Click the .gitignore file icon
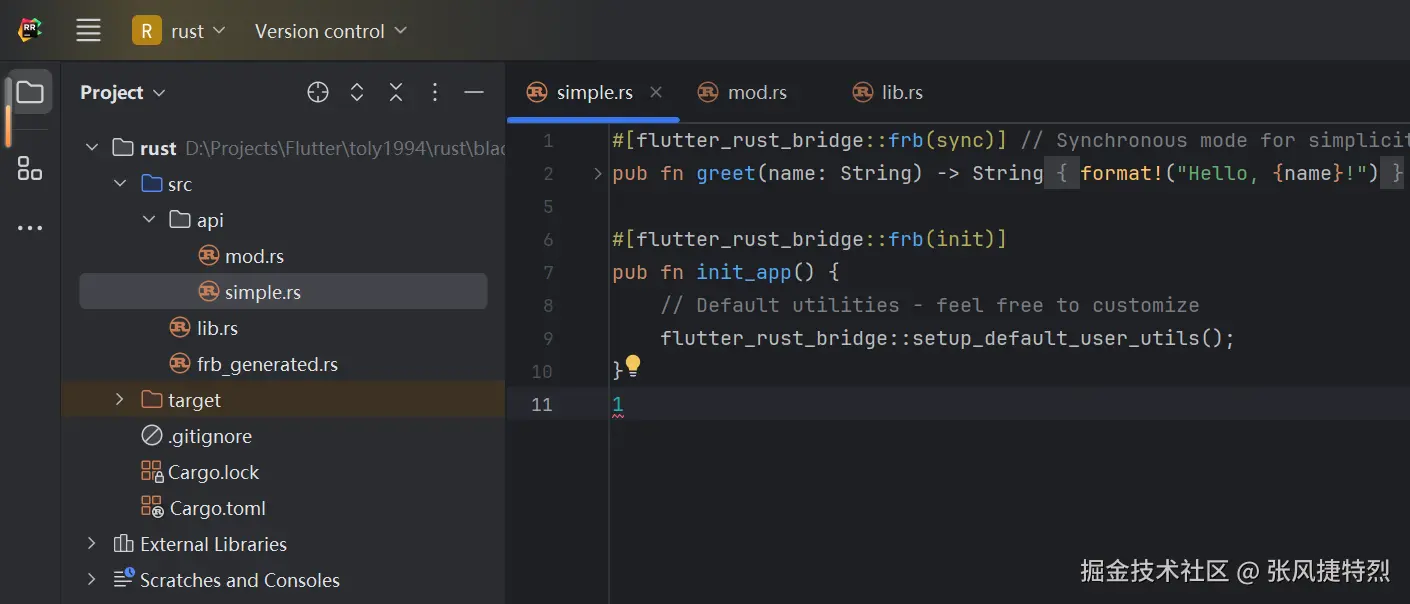Image resolution: width=1410 pixels, height=604 pixels. point(152,436)
